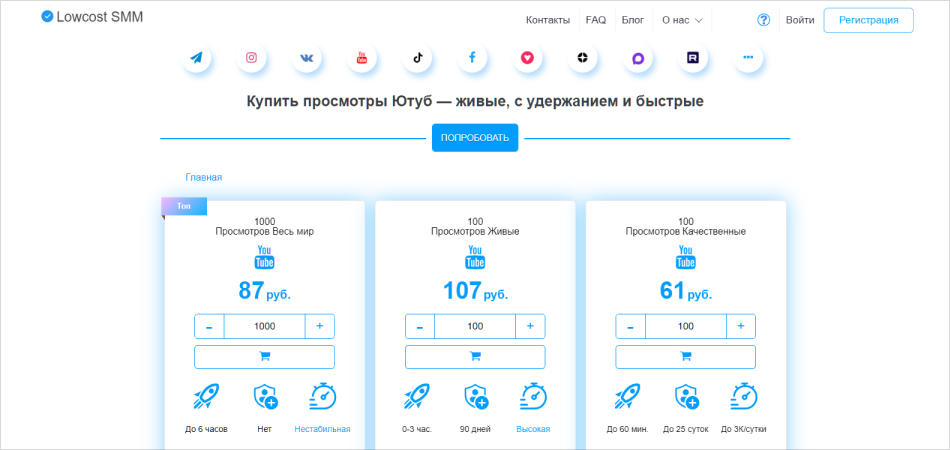The width and height of the screenshot is (950, 450).
Task: Click rocket icon above 0-3 час.
Action: 417,397
